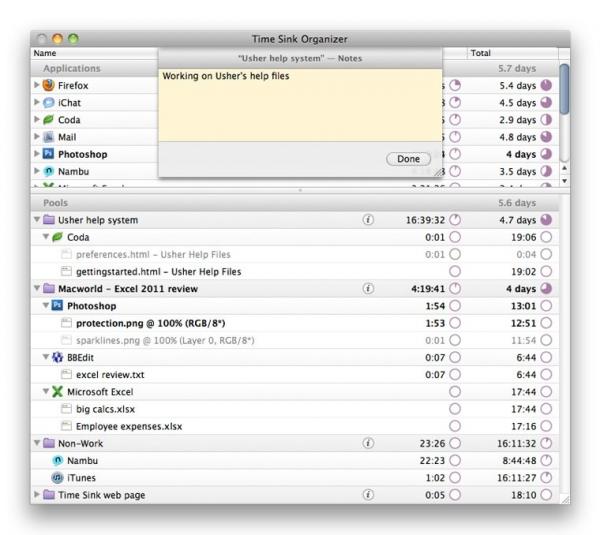The height and width of the screenshot is (535, 600).
Task: Click the Pools section header
Action: (x=295, y=203)
